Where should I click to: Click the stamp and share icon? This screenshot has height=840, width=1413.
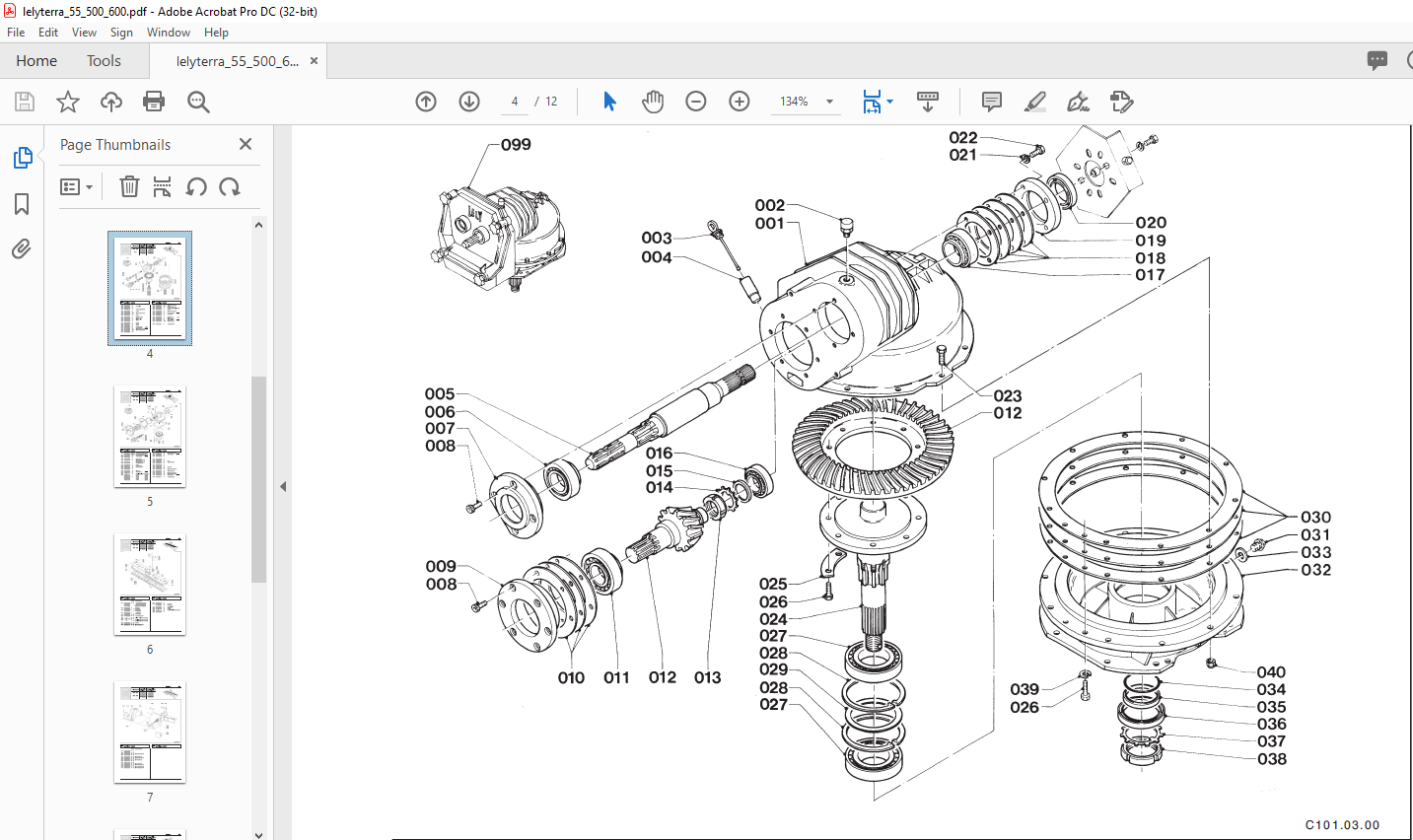point(1121,102)
